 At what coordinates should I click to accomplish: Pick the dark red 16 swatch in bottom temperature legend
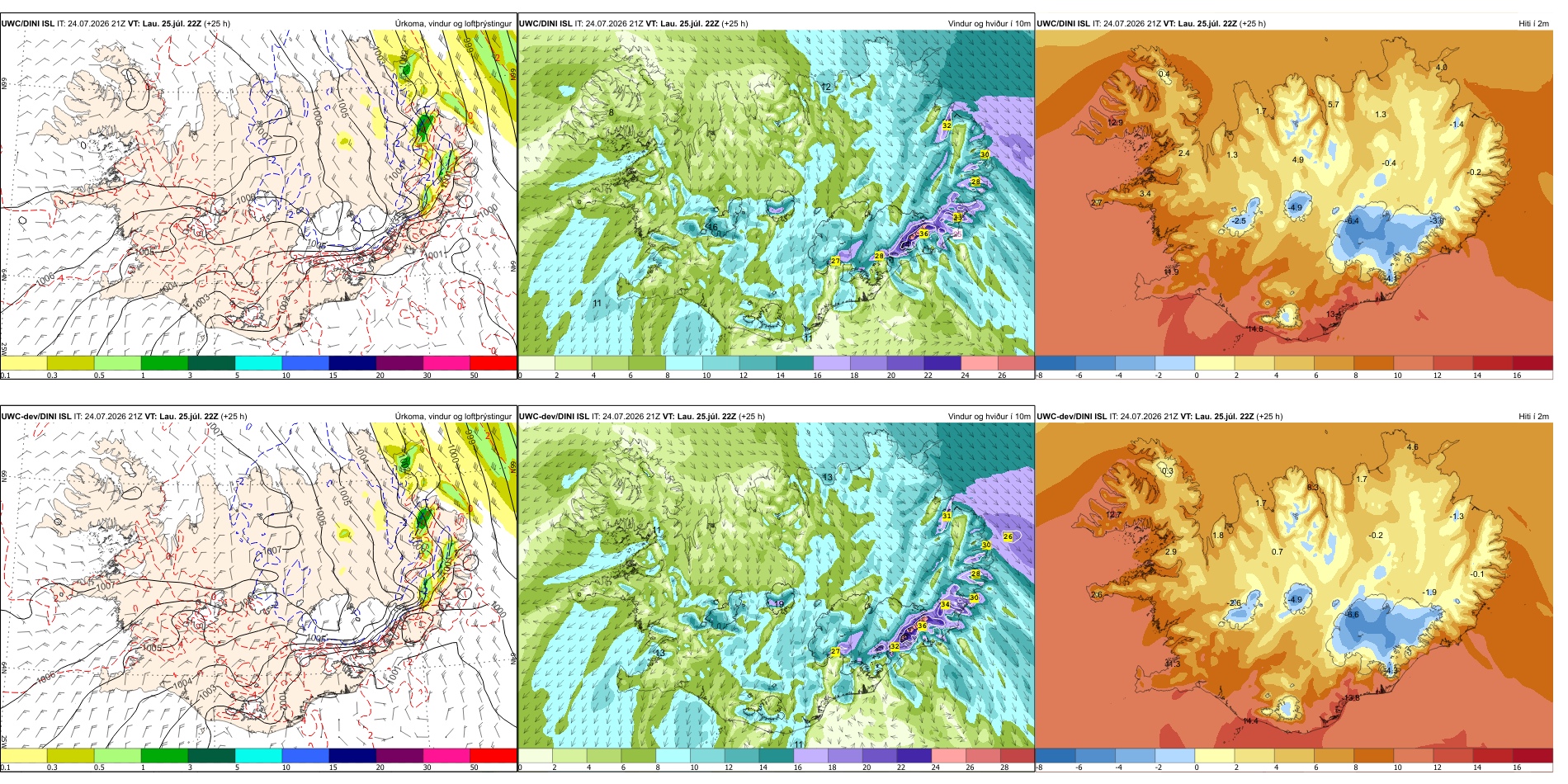click(x=1533, y=755)
